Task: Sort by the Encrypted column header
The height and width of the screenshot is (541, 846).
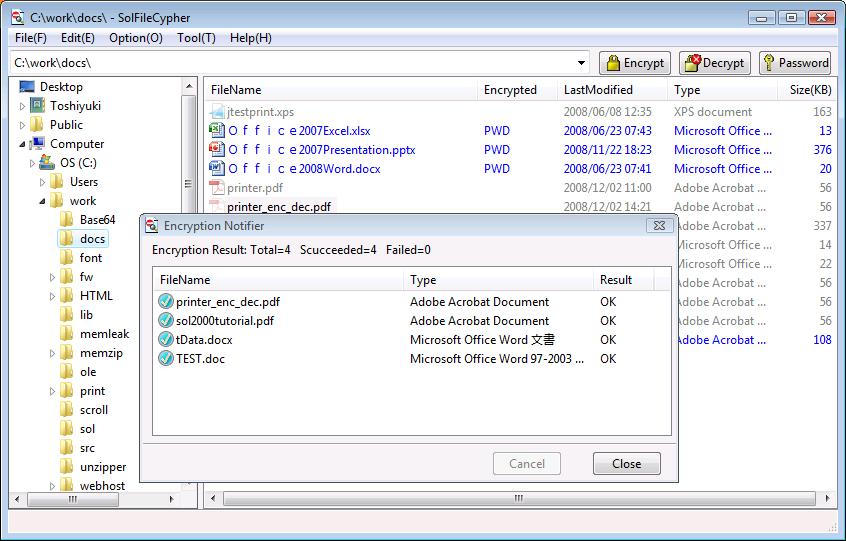Action: click(x=517, y=90)
